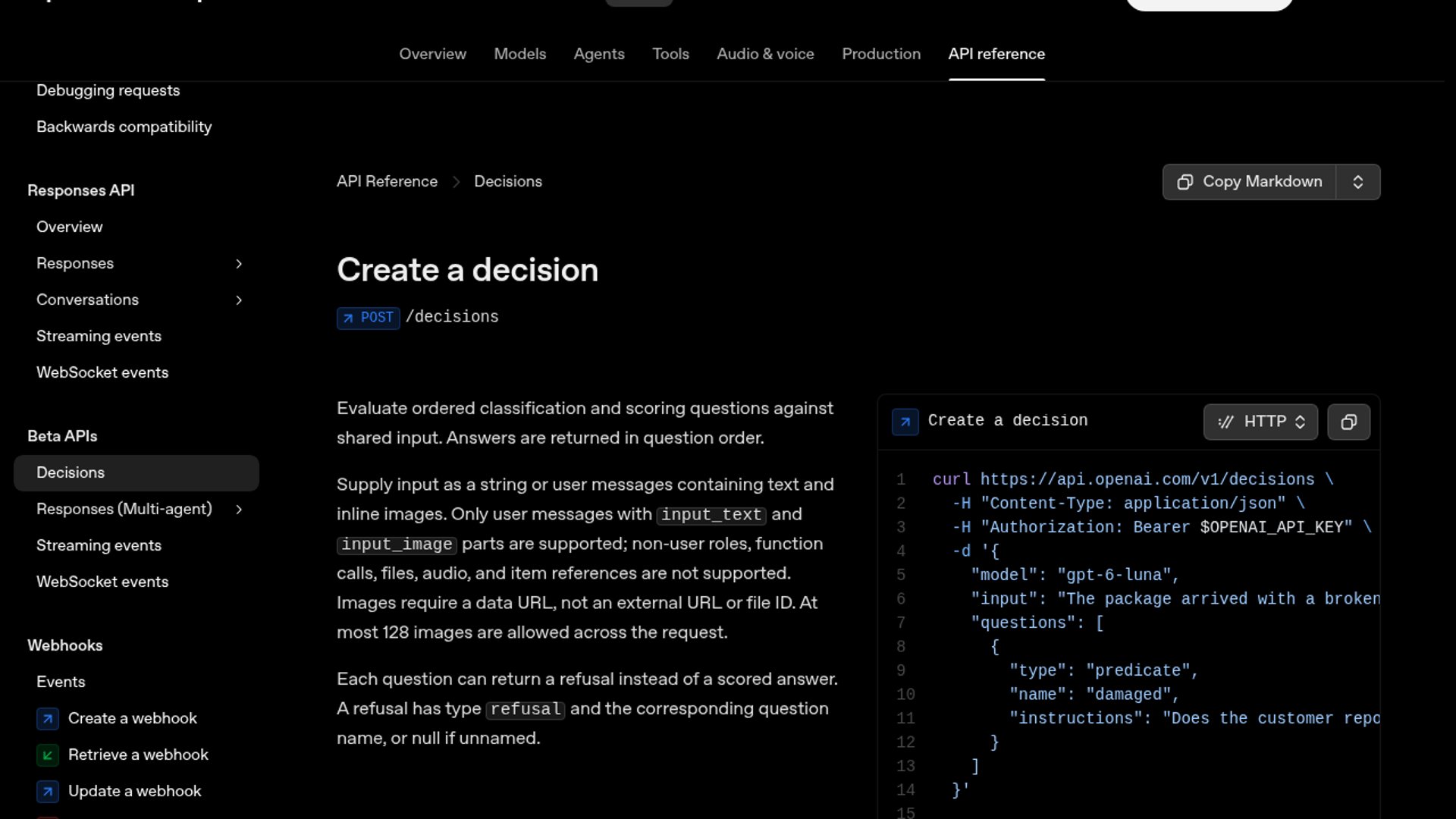Expand the Responses sidebar section
Screen dimensions: 1456x819
pyautogui.click(x=239, y=263)
